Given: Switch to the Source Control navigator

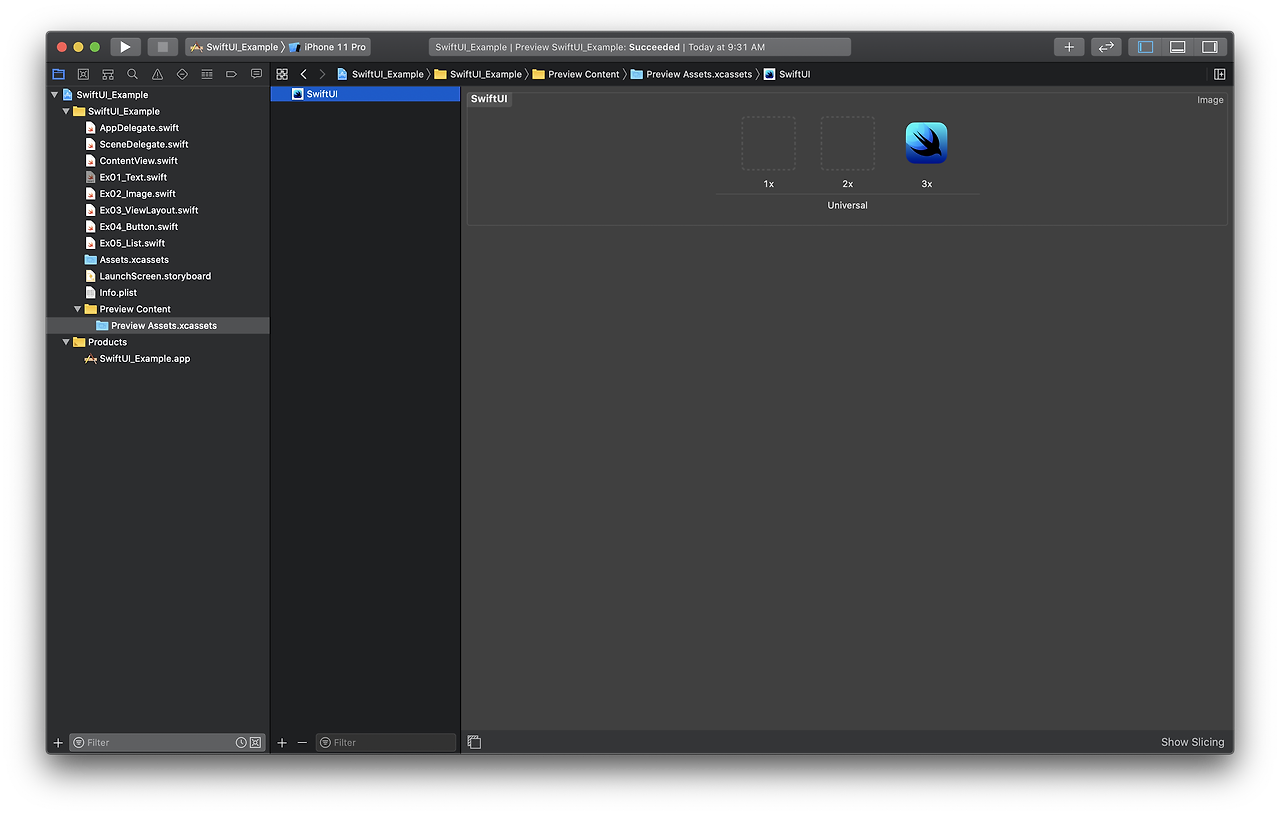Looking at the screenshot, I should tap(83, 74).
